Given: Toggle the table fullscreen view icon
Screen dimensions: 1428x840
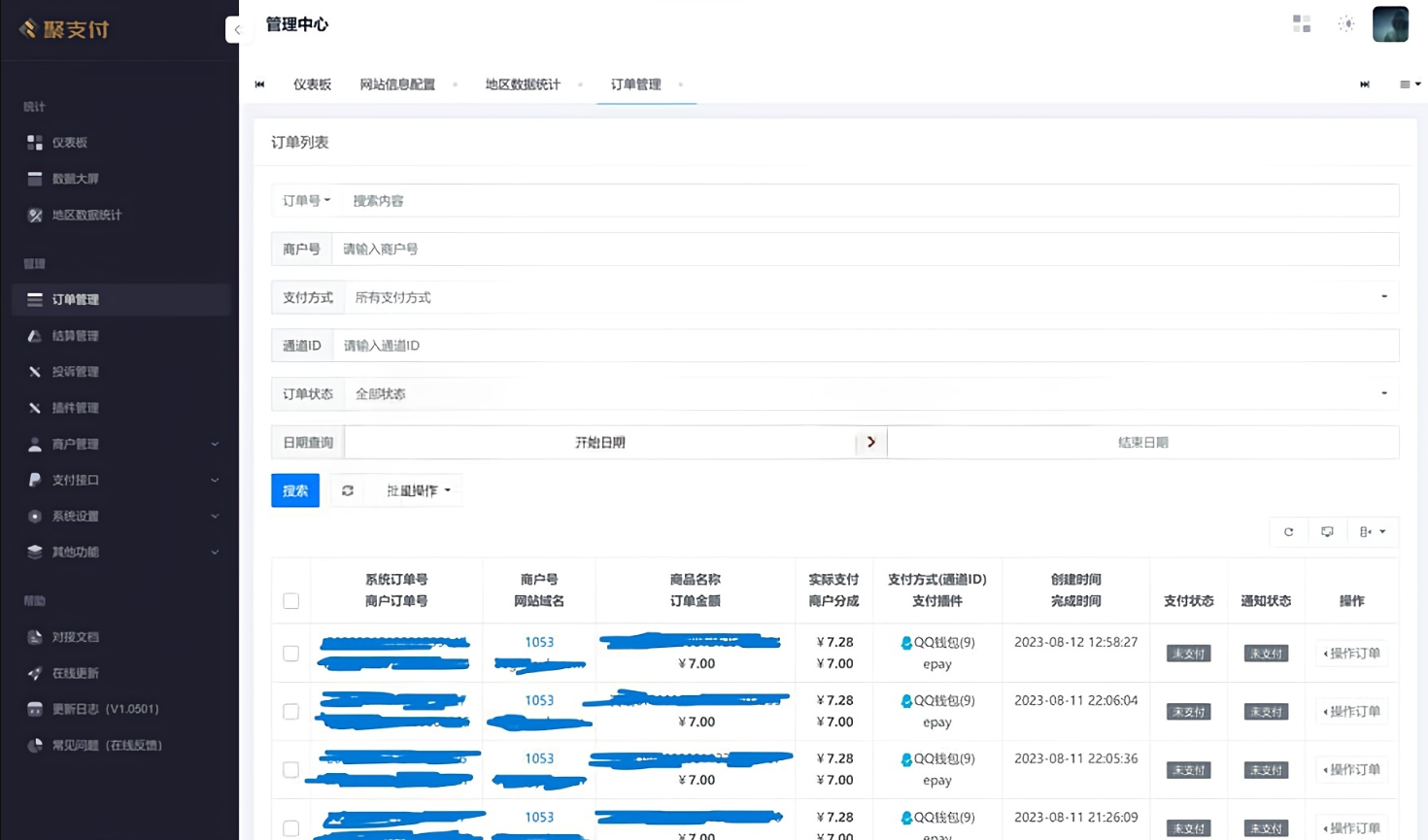Looking at the screenshot, I should tap(1327, 532).
